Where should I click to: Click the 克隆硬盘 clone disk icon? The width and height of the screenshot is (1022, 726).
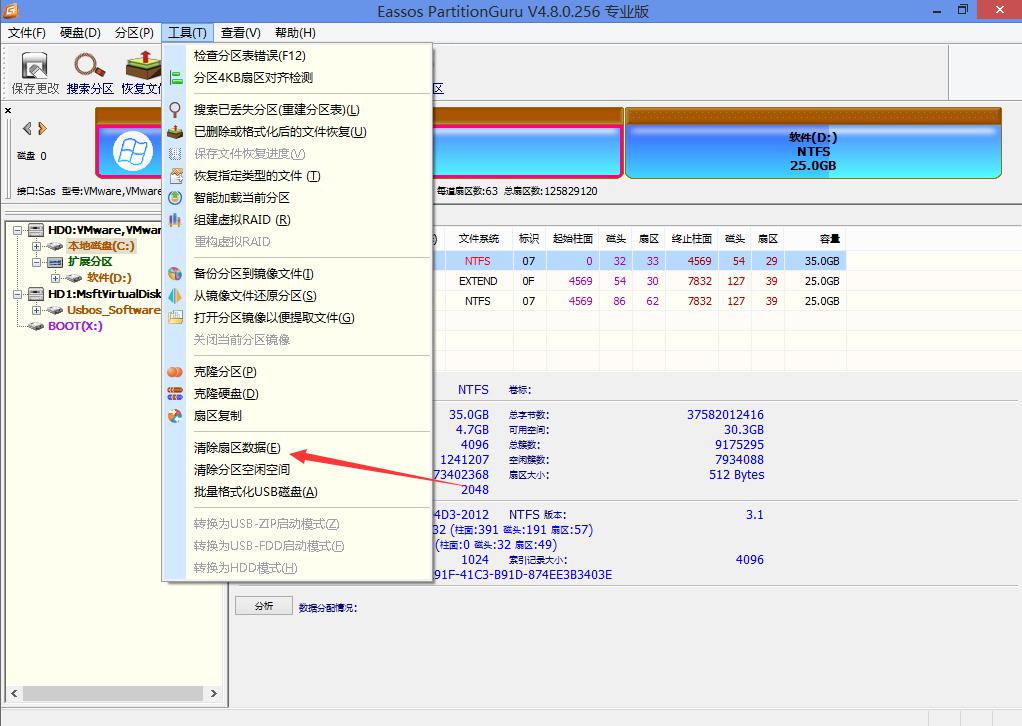tap(173, 393)
